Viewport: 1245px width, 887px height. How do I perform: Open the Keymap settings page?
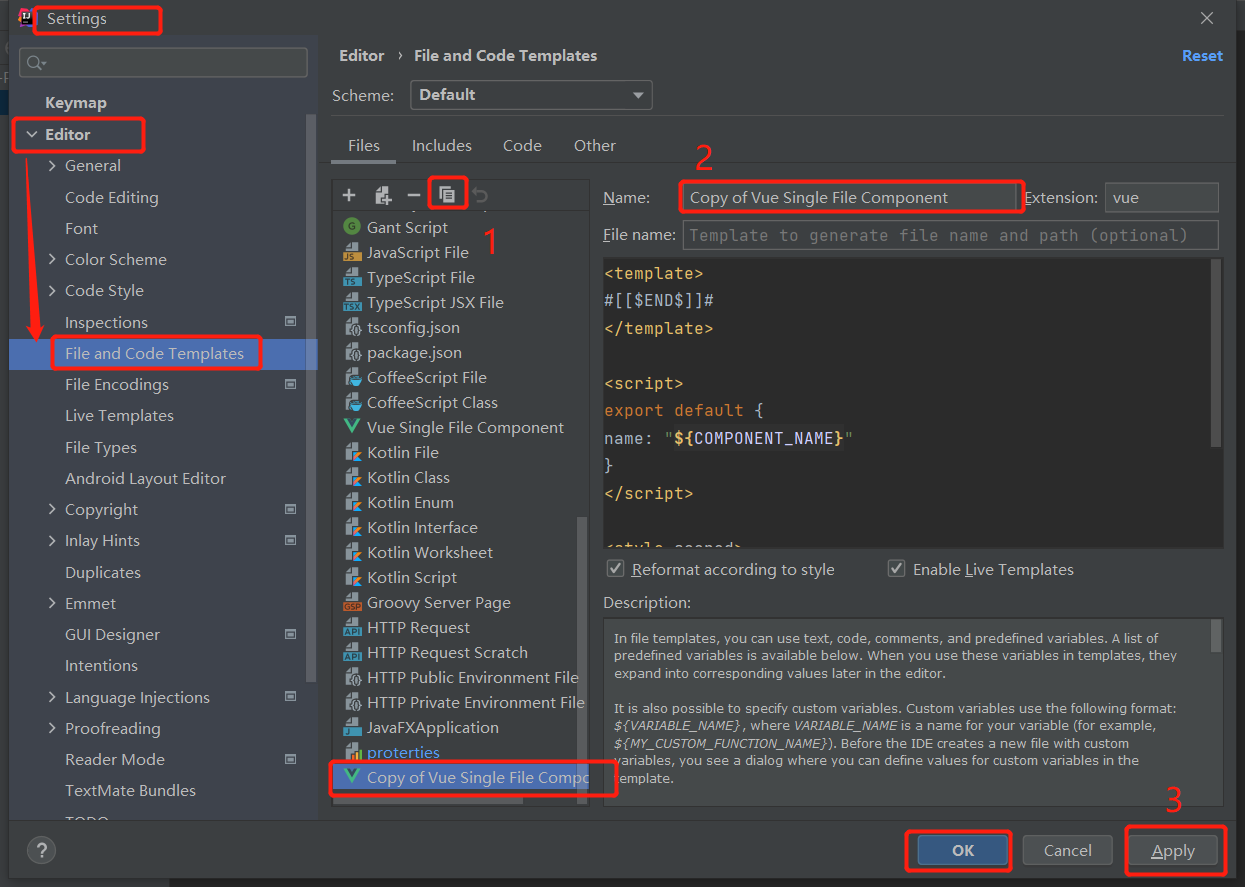(76, 103)
